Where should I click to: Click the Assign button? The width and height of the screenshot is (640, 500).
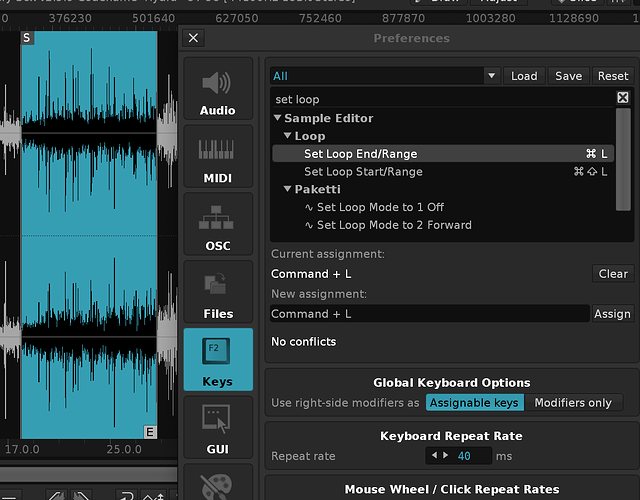click(x=612, y=313)
